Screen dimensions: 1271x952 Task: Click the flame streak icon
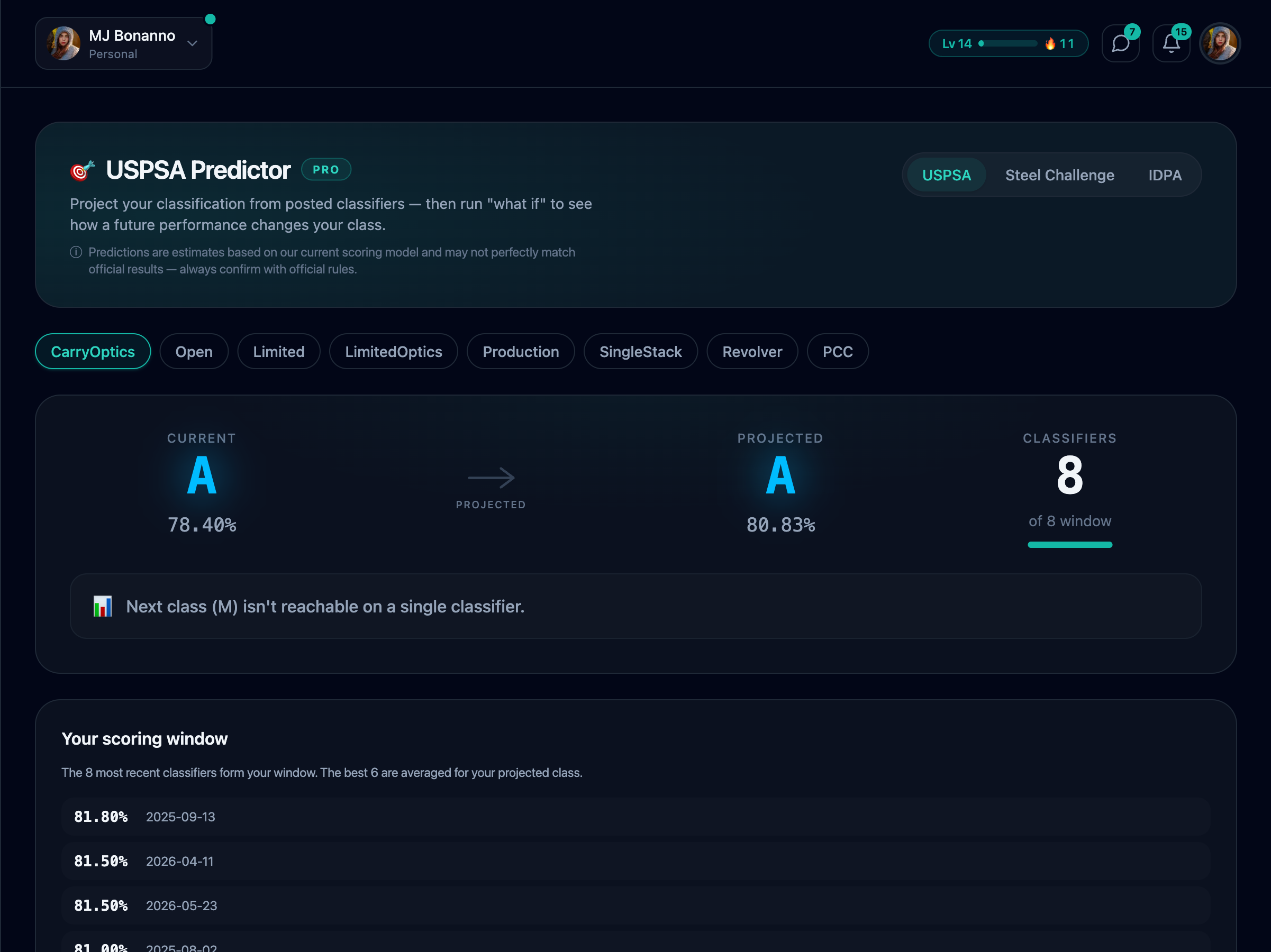pos(1050,44)
